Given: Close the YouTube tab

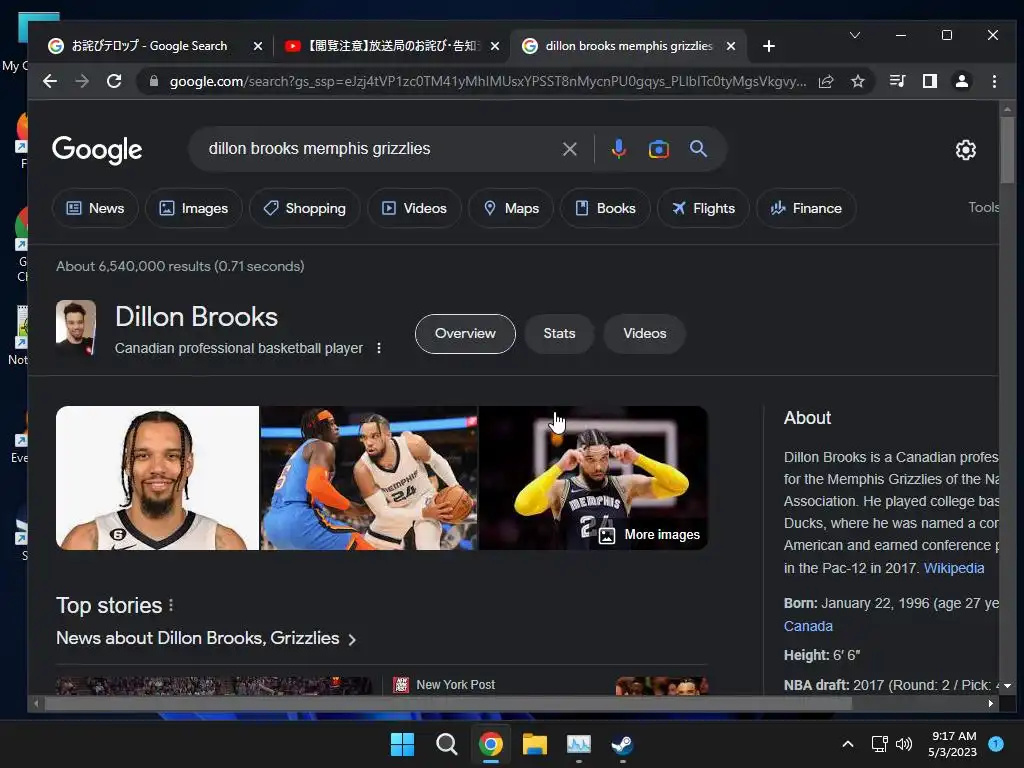Looking at the screenshot, I should pos(495,46).
